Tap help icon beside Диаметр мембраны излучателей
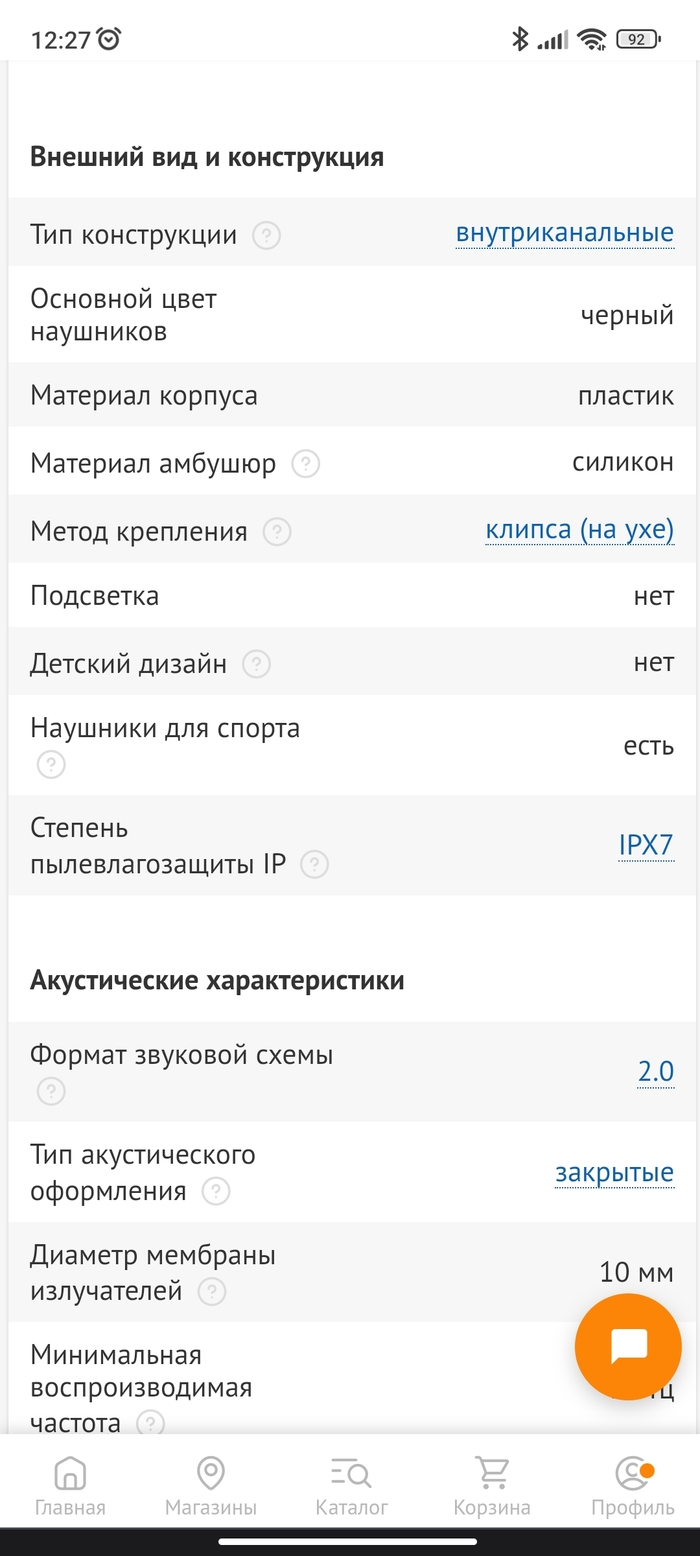The height and width of the screenshot is (1556, 700). pos(211,1293)
